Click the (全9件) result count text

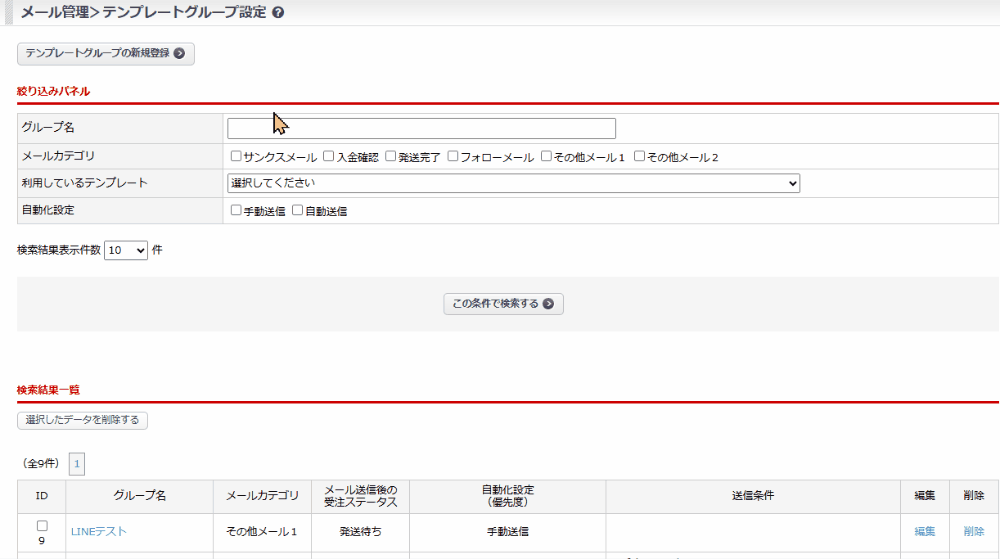tap(41, 464)
